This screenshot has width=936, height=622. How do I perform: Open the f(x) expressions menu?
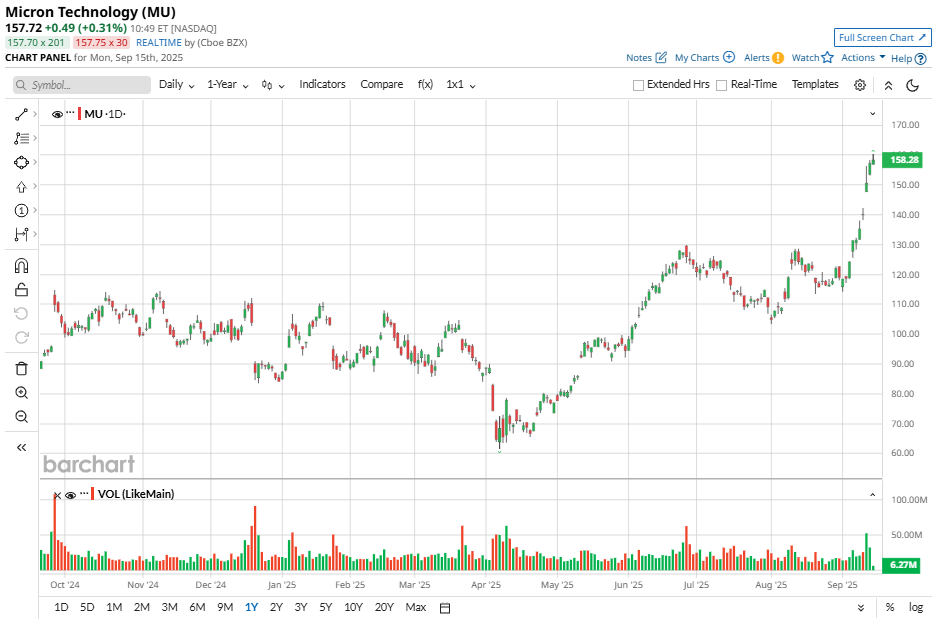click(425, 85)
